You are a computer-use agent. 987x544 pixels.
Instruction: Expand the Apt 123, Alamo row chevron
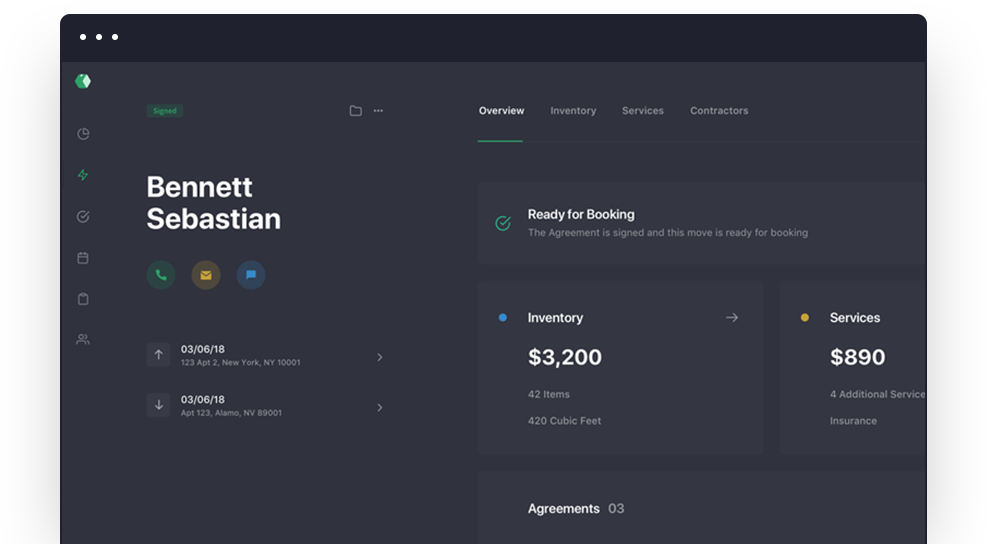coord(380,407)
